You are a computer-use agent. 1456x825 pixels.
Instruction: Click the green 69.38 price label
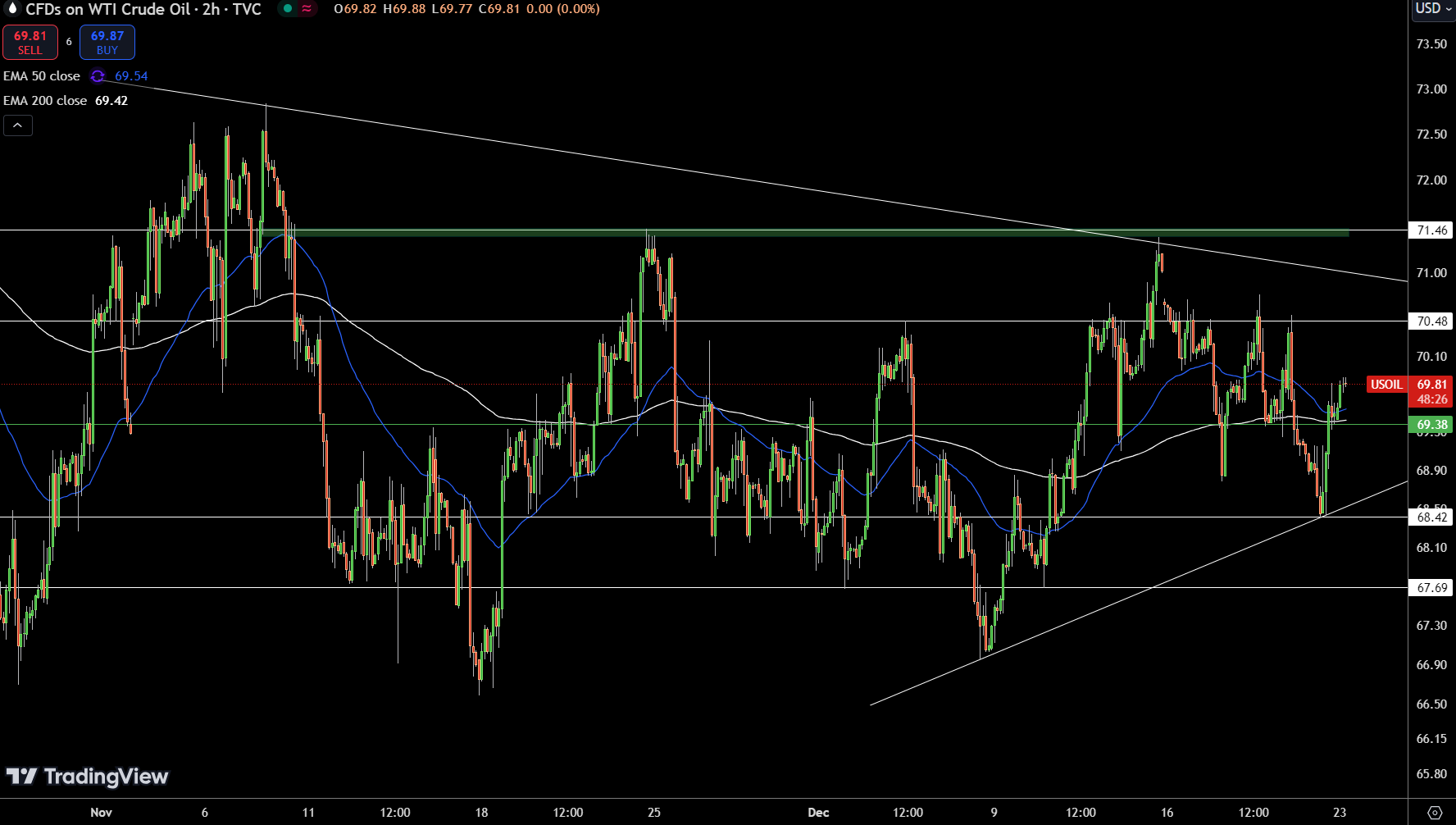1431,425
